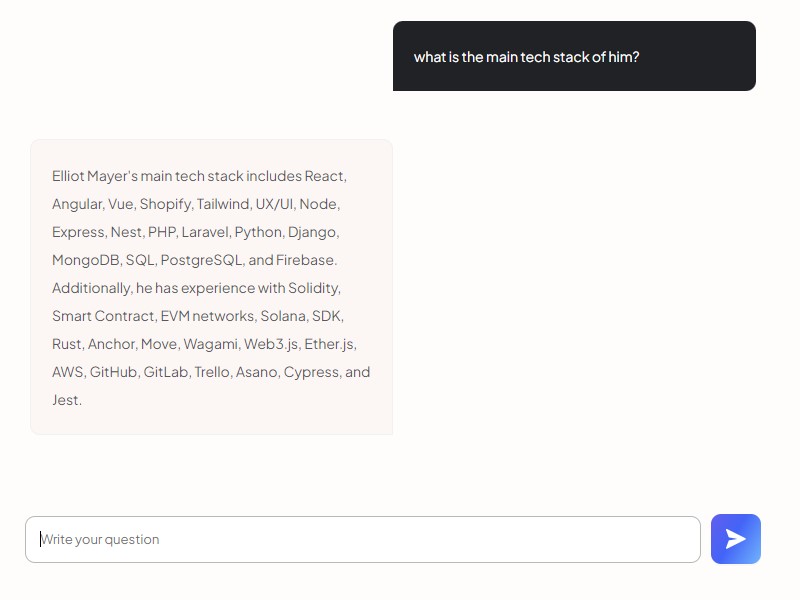The image size is (800, 600).
Task: Click the word "PostgreSQL" in the answer
Action: point(202,260)
